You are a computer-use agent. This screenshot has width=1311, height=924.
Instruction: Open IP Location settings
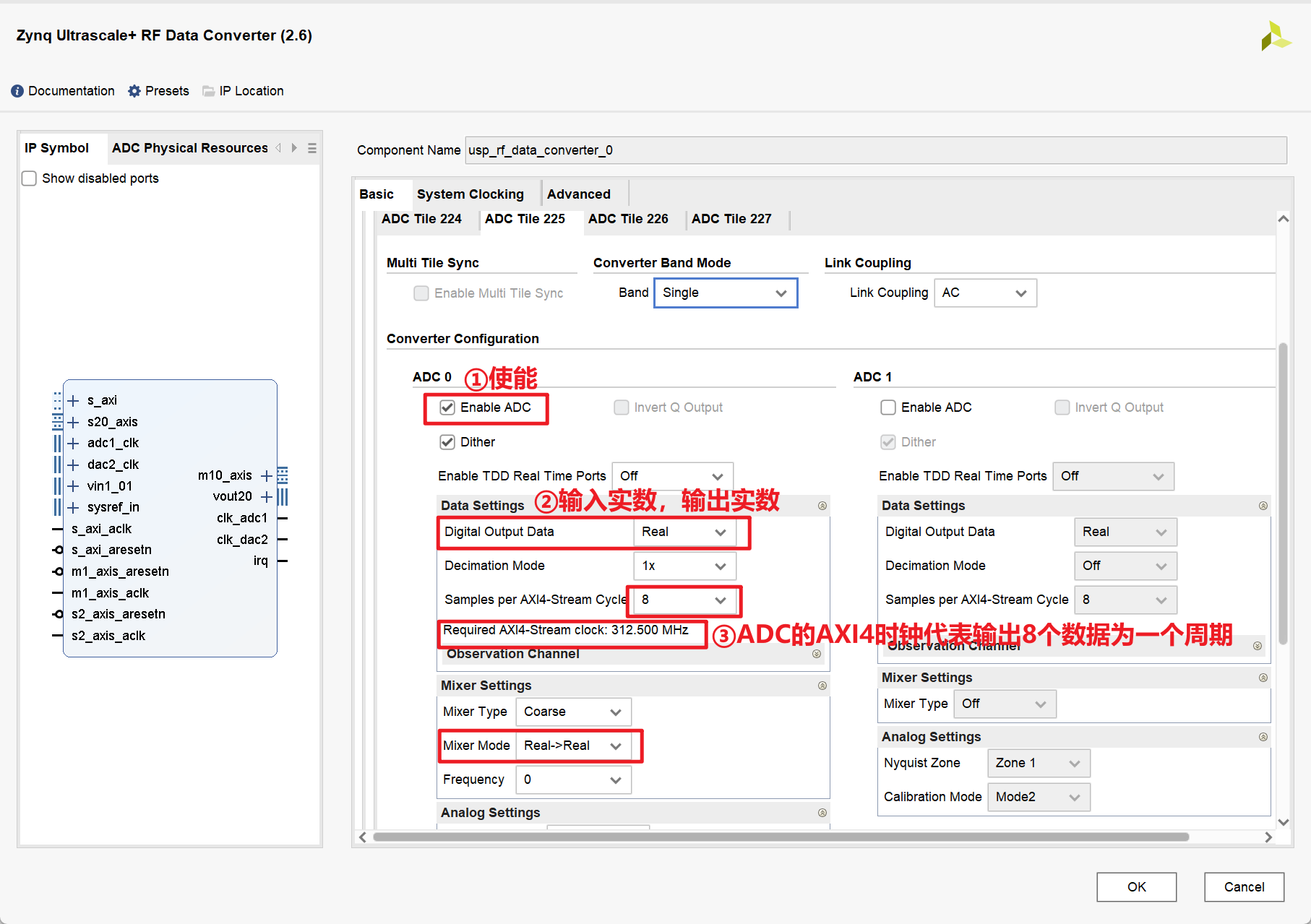243,91
